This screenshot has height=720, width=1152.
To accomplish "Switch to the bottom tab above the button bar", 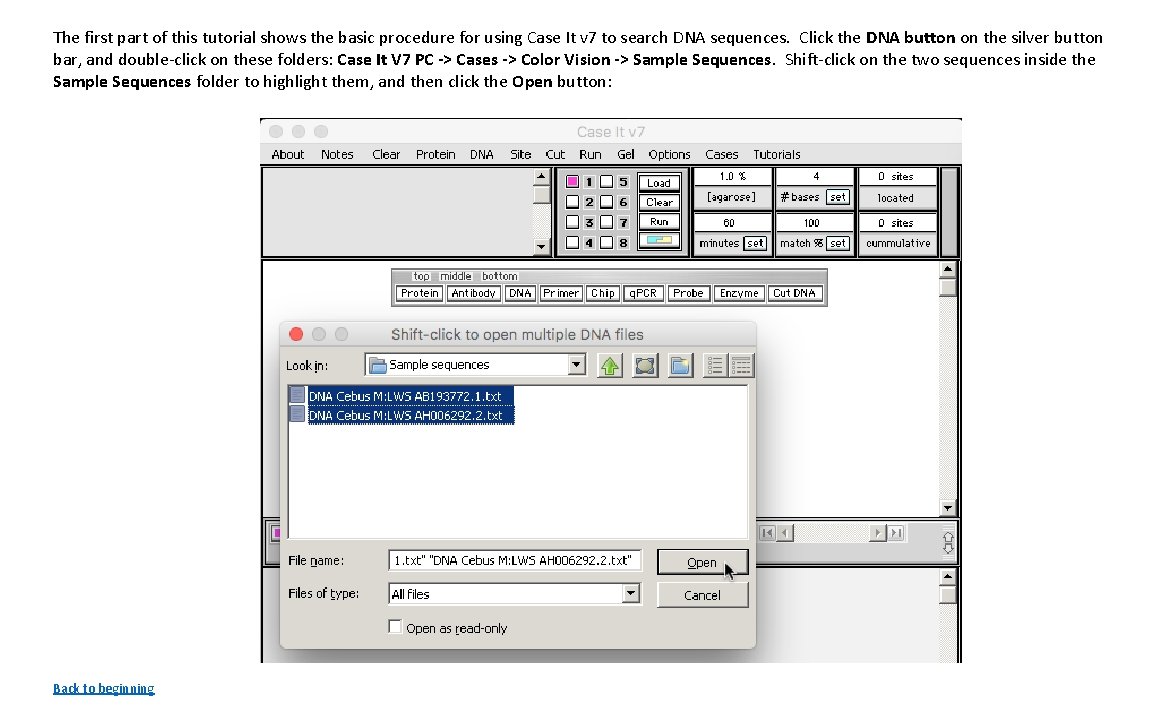I will tap(499, 276).
